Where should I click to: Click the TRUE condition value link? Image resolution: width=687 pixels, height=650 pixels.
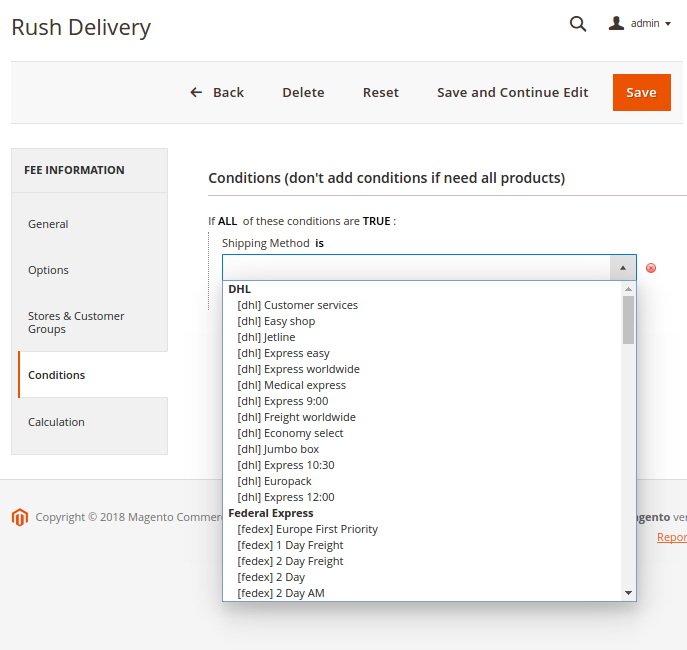coord(376,221)
